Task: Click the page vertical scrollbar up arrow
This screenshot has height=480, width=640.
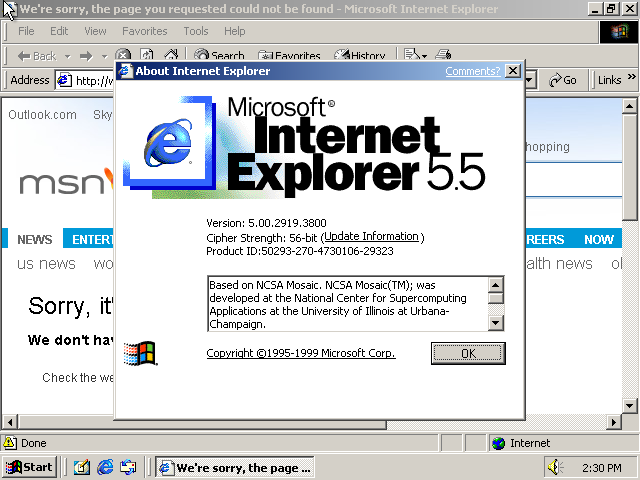Action: [629, 106]
